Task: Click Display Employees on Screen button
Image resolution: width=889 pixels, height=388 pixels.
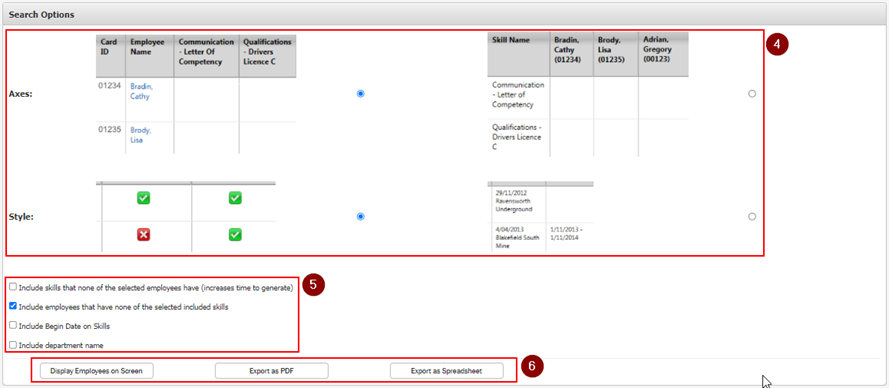Action: tap(96, 371)
